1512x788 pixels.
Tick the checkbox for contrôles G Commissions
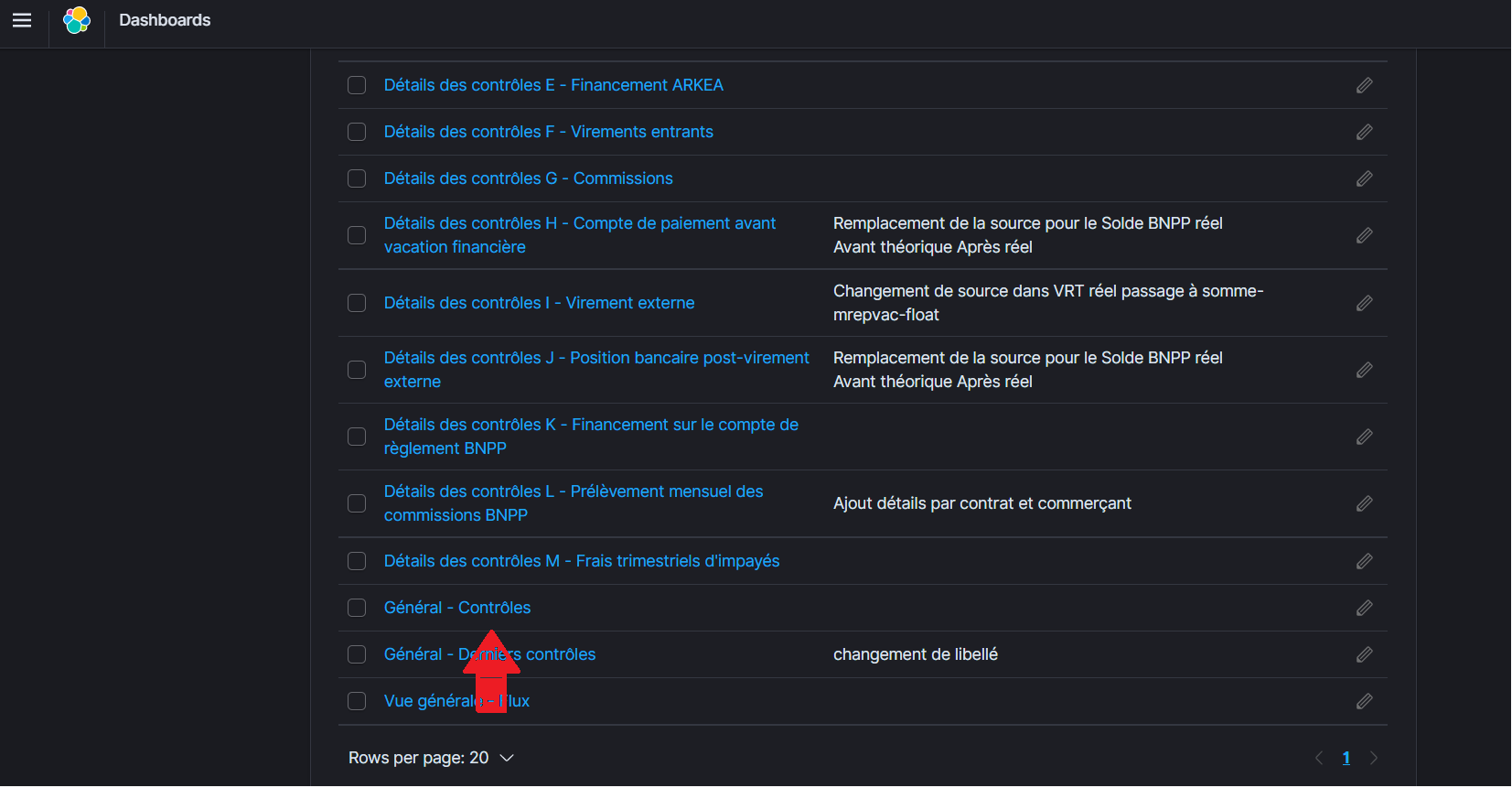(x=357, y=178)
